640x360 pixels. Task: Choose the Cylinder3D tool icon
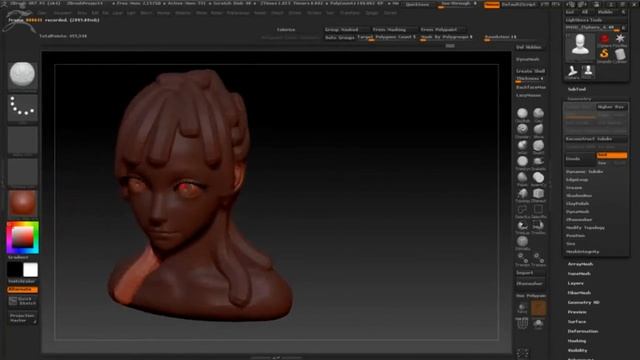pyautogui.click(x=620, y=54)
